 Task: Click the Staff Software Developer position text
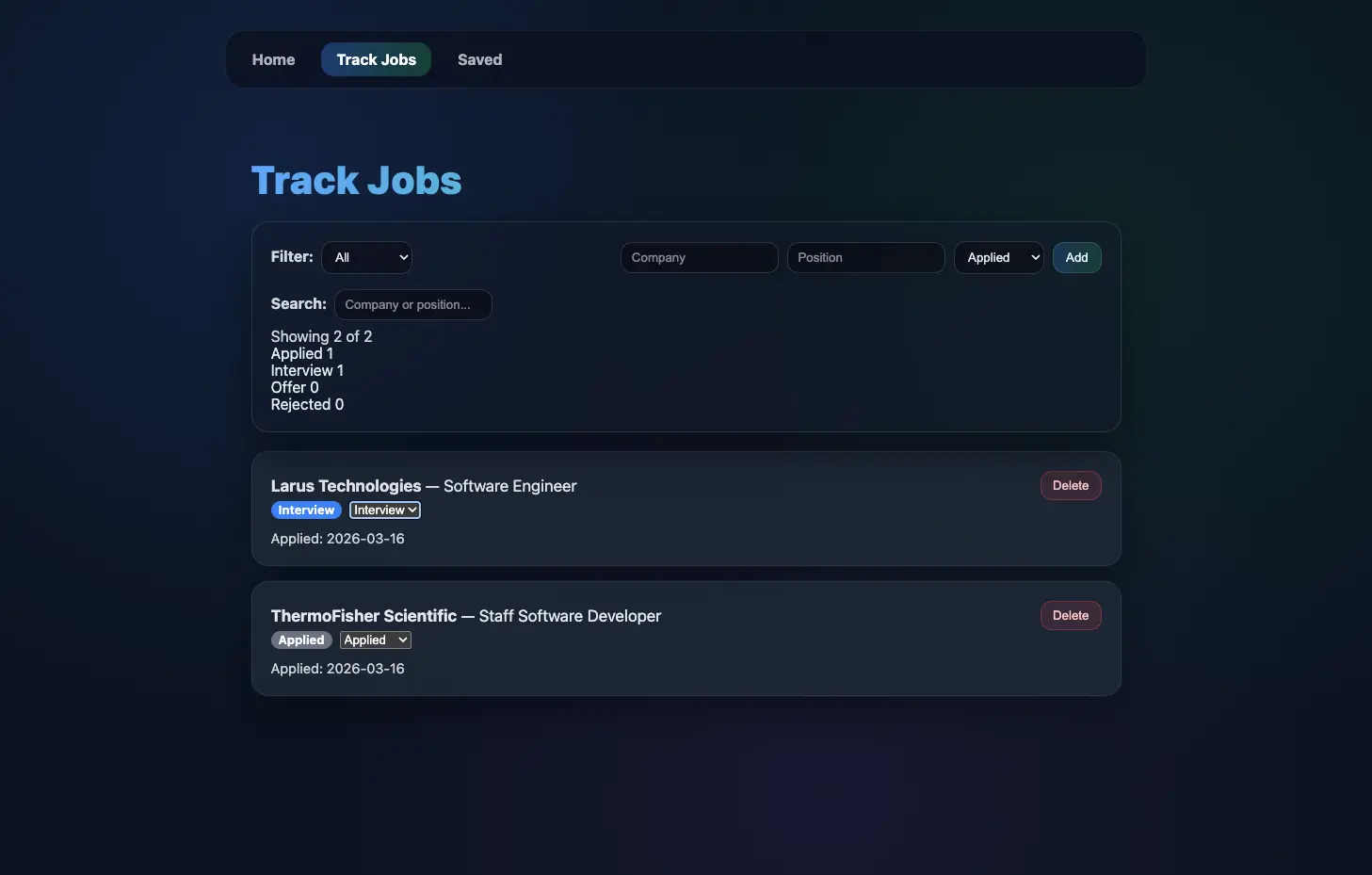[570, 616]
